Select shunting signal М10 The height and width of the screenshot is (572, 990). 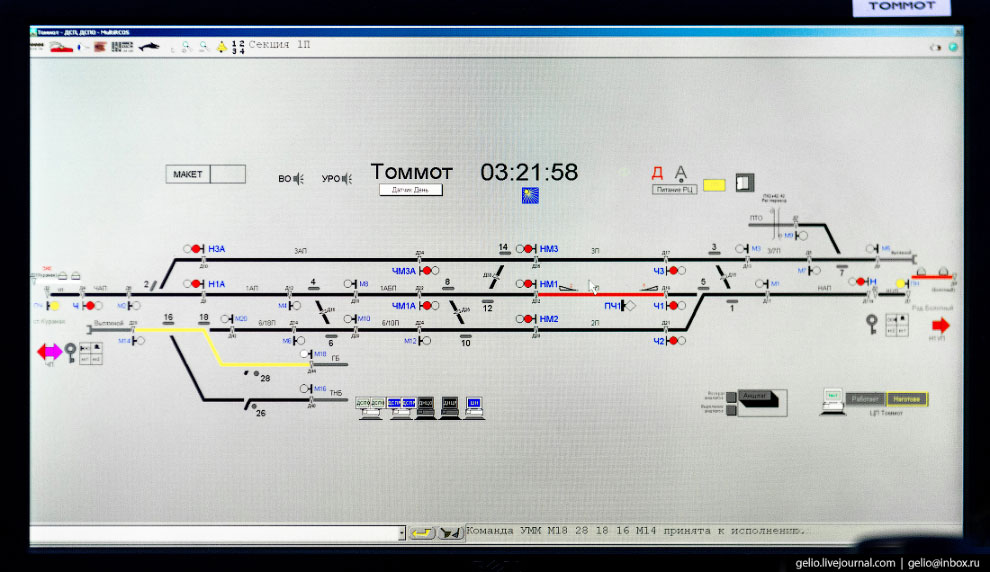(357, 319)
